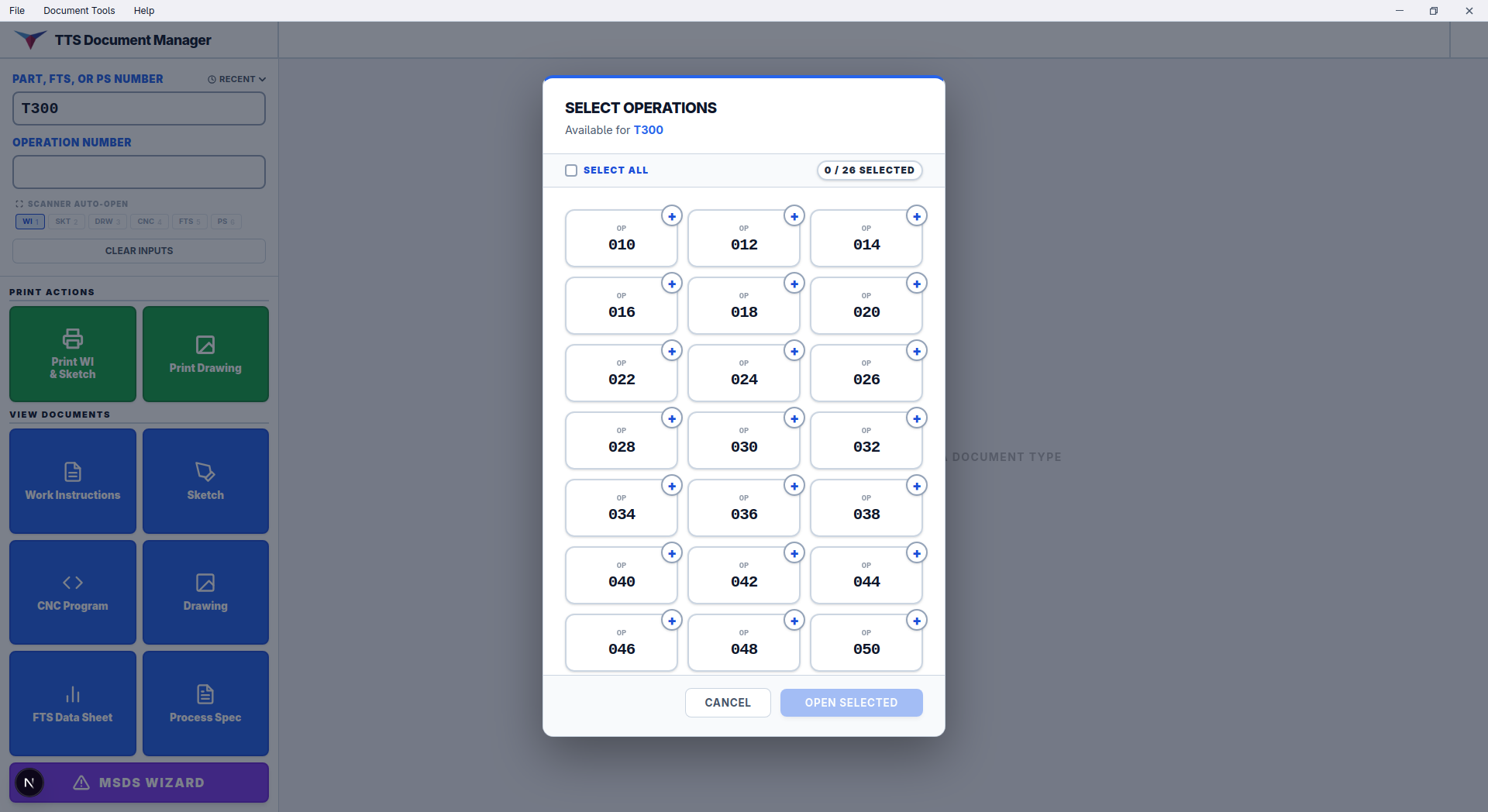This screenshot has width=1488, height=812.
Task: Open the Document Tools menu
Action: [79, 11]
